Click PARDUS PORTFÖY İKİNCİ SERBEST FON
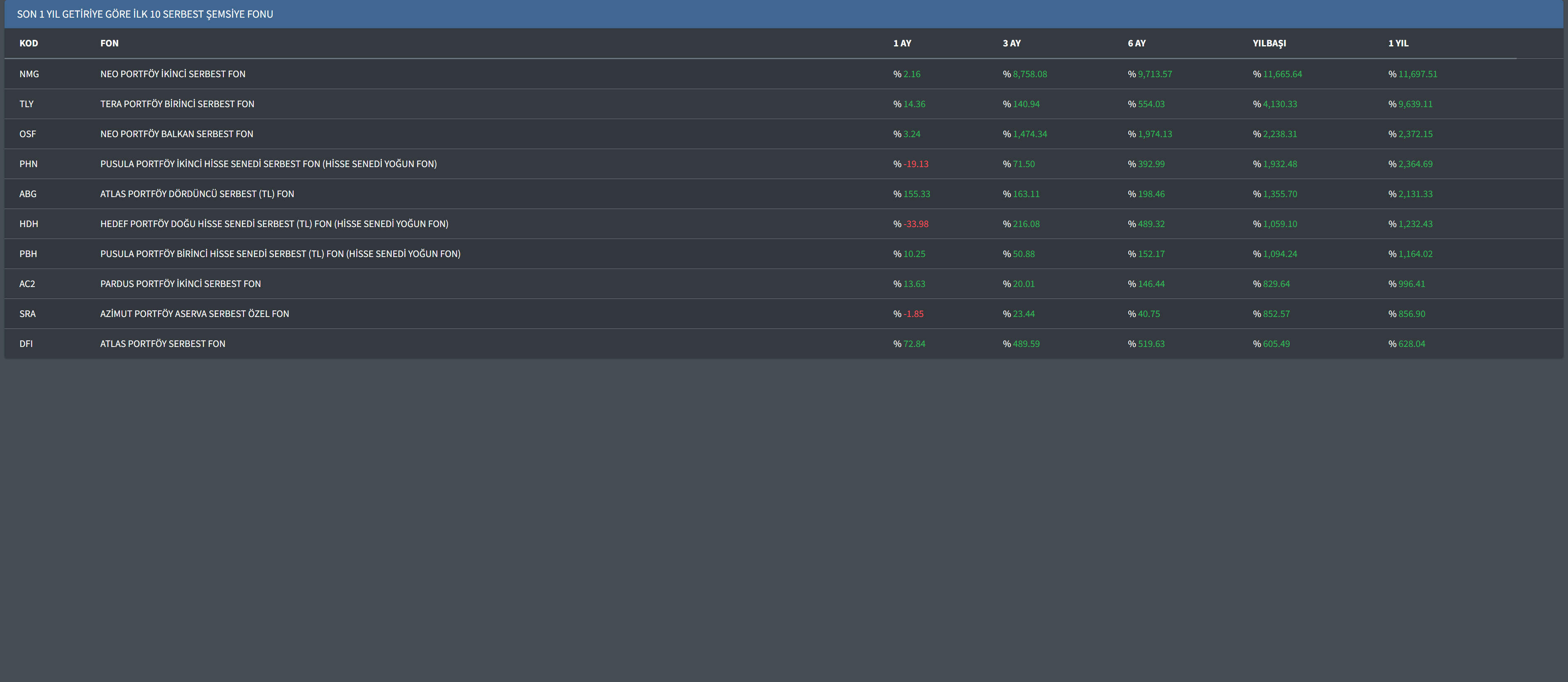1568x682 pixels. click(x=180, y=284)
